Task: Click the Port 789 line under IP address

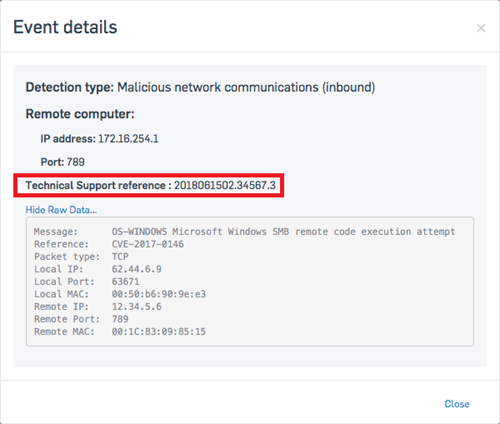Action: tap(63, 162)
